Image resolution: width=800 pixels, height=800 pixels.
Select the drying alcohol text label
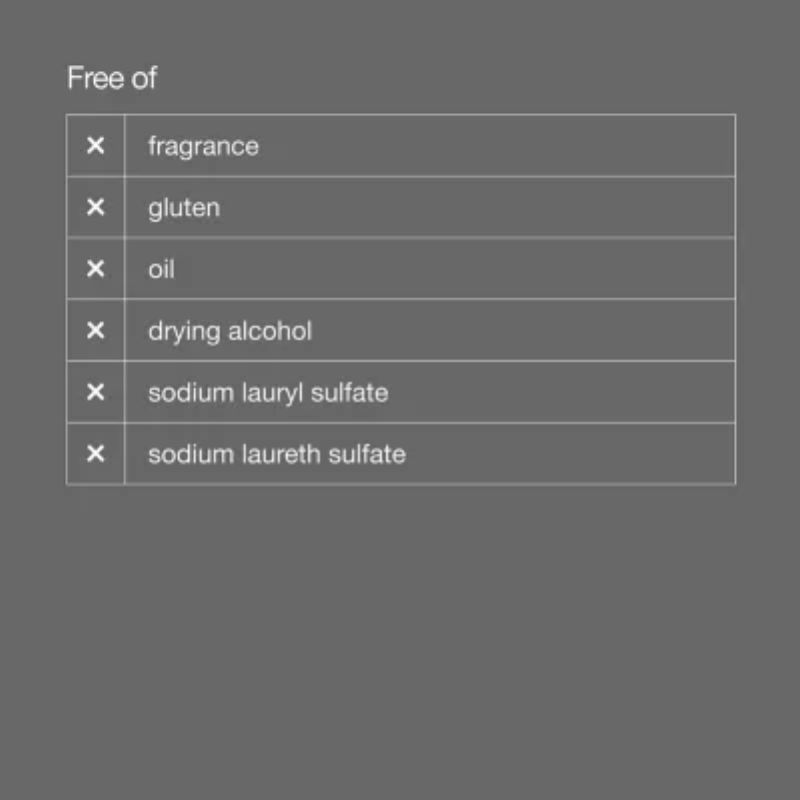point(230,332)
